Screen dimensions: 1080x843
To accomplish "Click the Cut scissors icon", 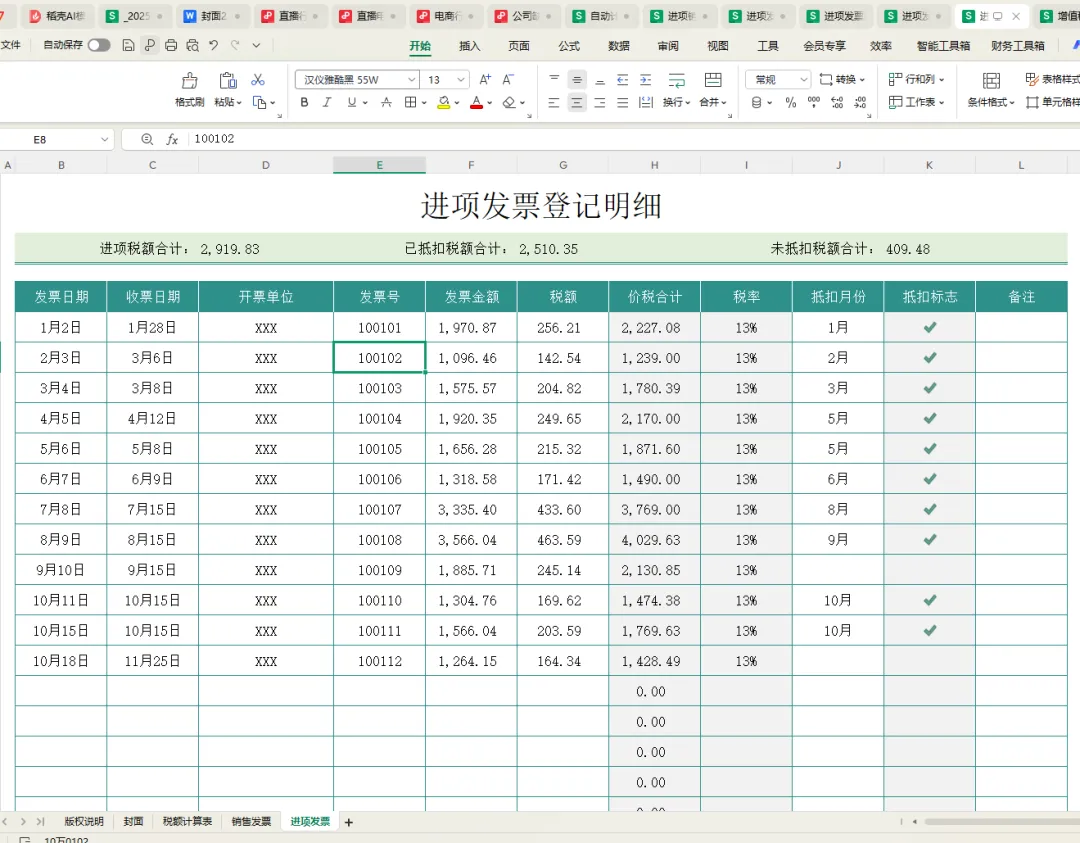I will (258, 80).
